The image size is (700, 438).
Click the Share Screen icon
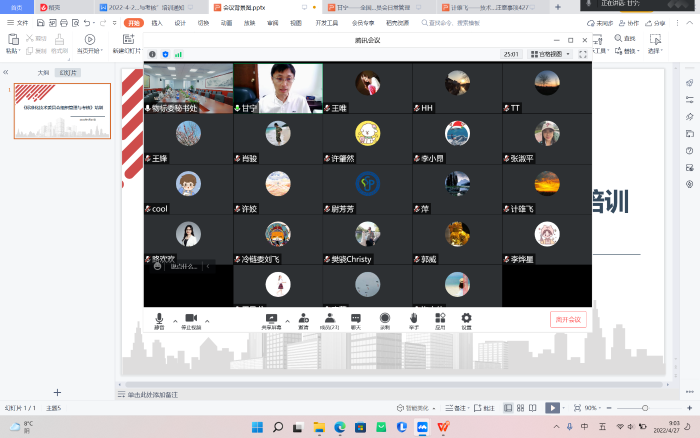[270, 319]
